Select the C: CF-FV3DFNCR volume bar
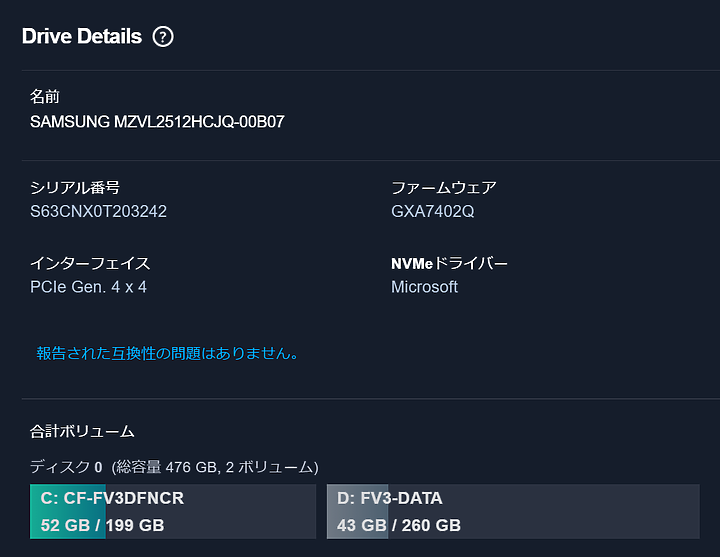Screen dimensions: 720x557 pyautogui.click(x=173, y=511)
